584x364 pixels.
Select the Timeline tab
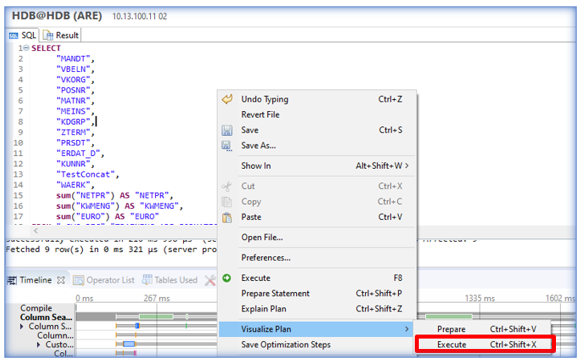click(36, 280)
